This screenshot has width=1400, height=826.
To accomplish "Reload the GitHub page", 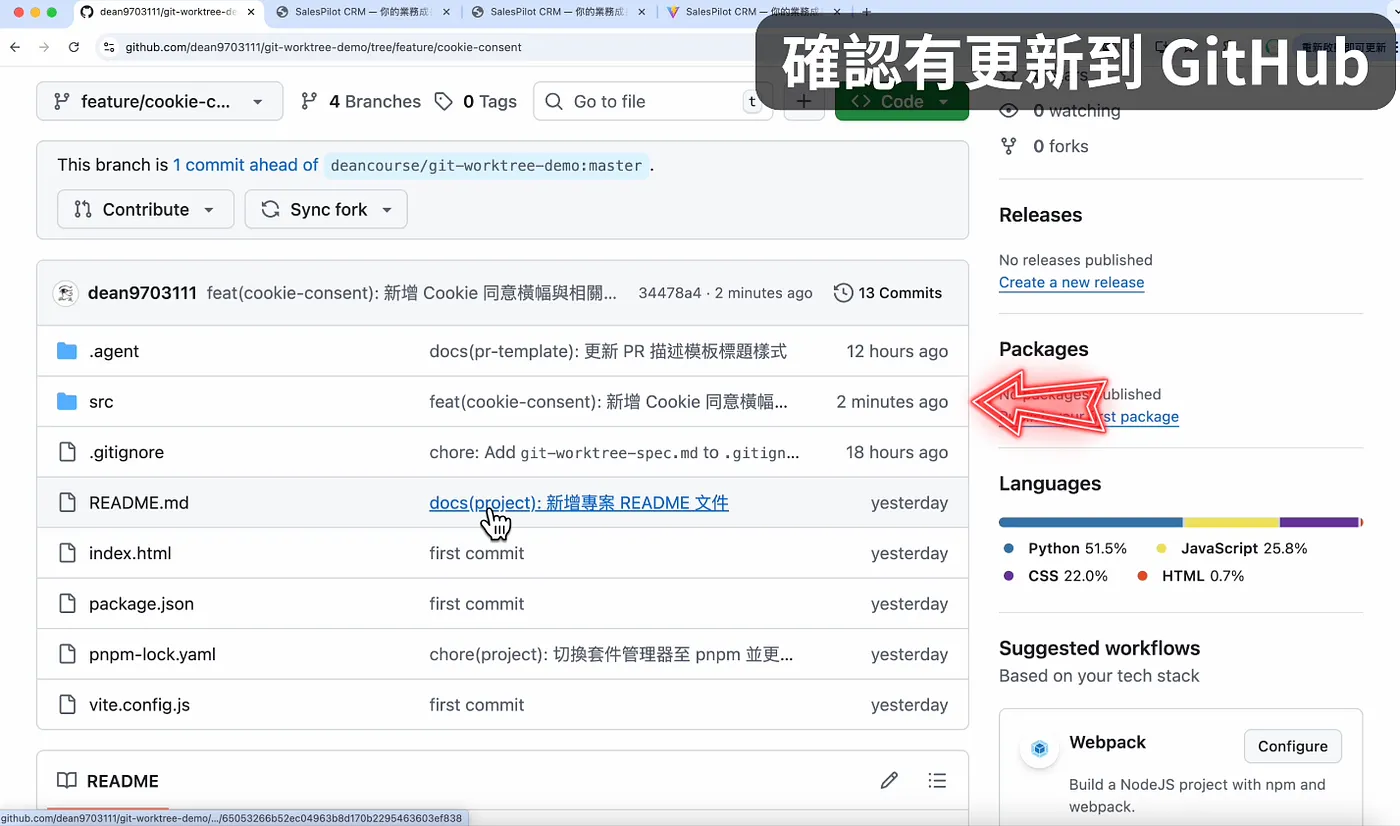I will [74, 47].
